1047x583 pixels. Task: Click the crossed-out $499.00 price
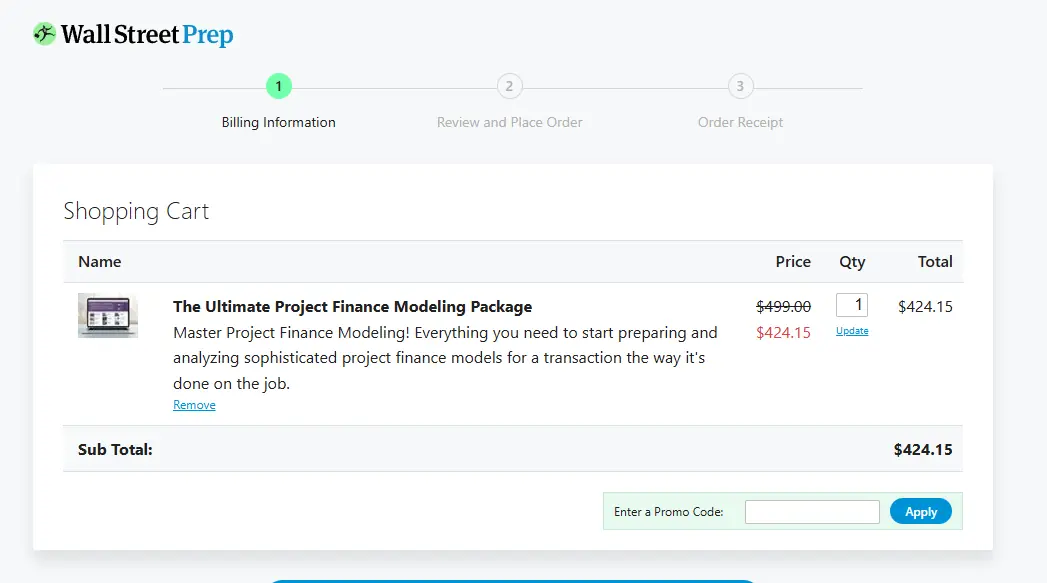point(783,307)
